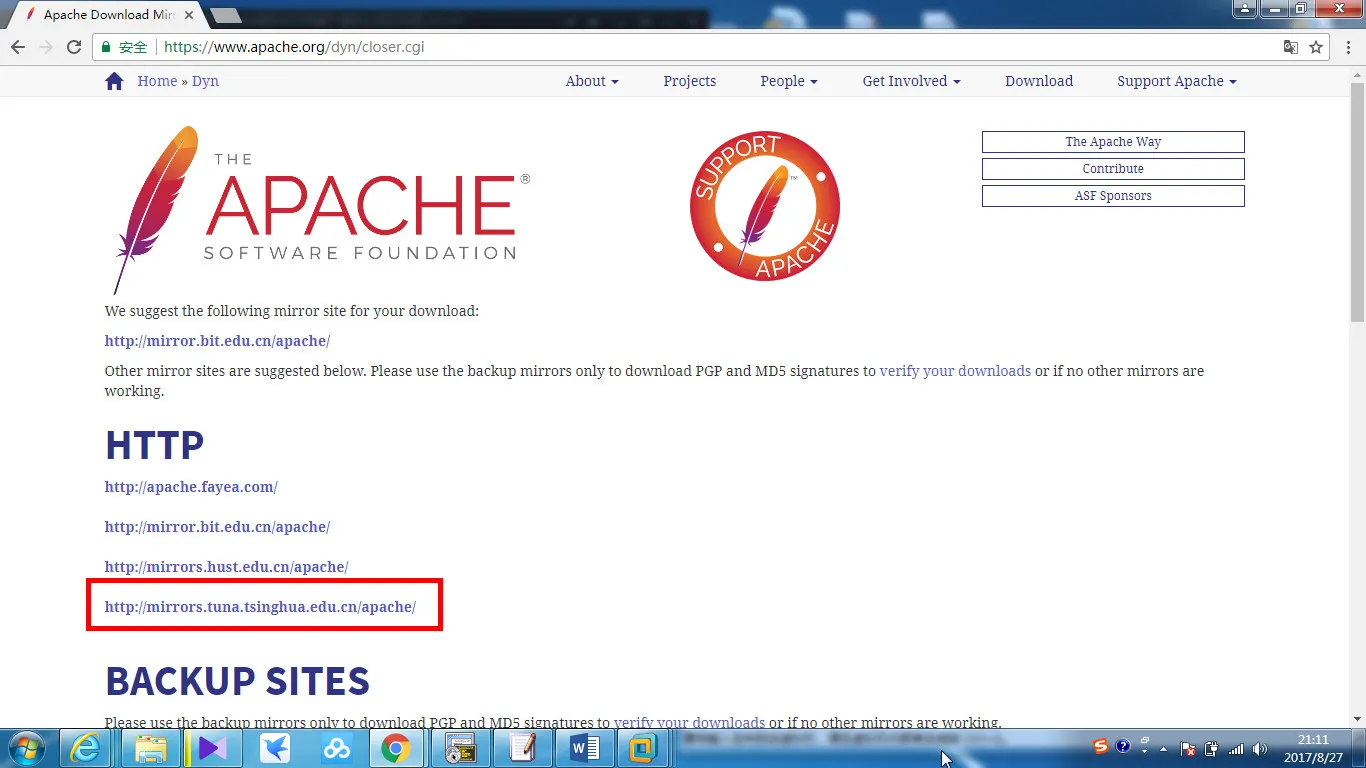Expand the Support Apache dropdown menu

tap(1177, 81)
